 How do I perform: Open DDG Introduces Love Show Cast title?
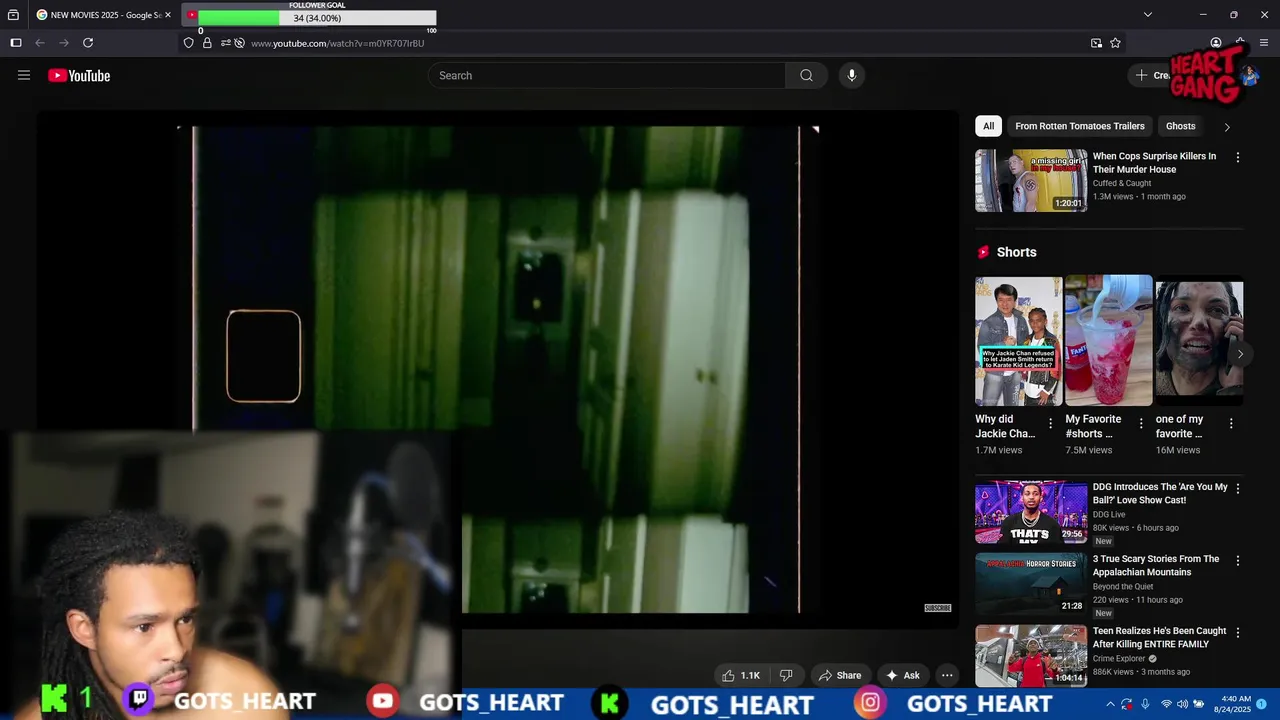(x=1160, y=493)
